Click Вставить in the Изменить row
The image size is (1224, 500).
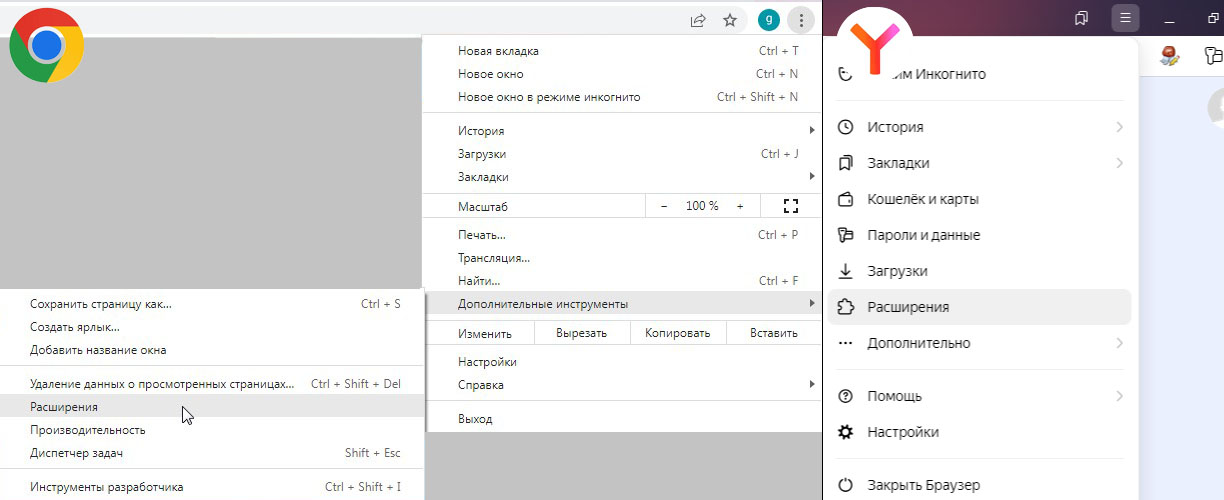pos(773,334)
